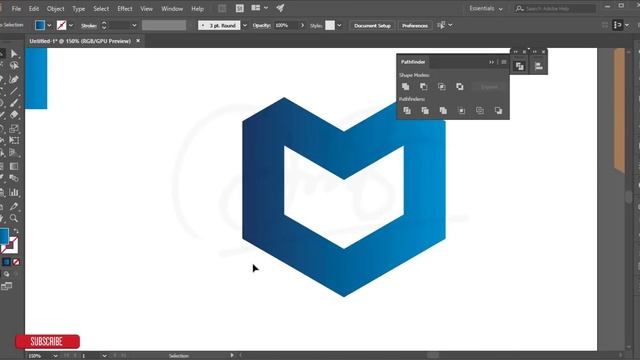Image resolution: width=640 pixels, height=360 pixels.
Task: Open collapsed Align panel icon
Action: point(539,66)
